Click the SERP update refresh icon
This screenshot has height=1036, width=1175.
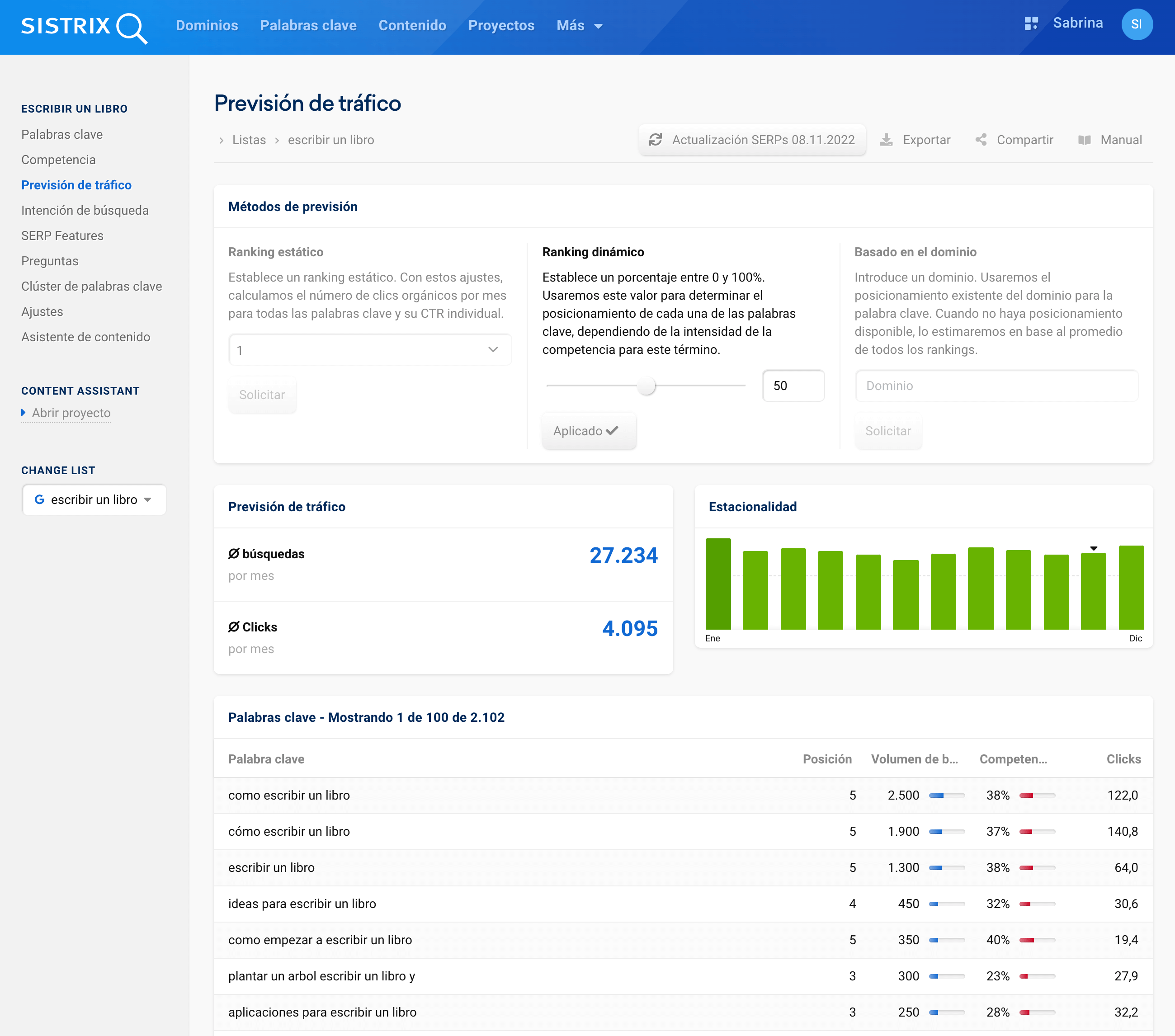[x=656, y=140]
